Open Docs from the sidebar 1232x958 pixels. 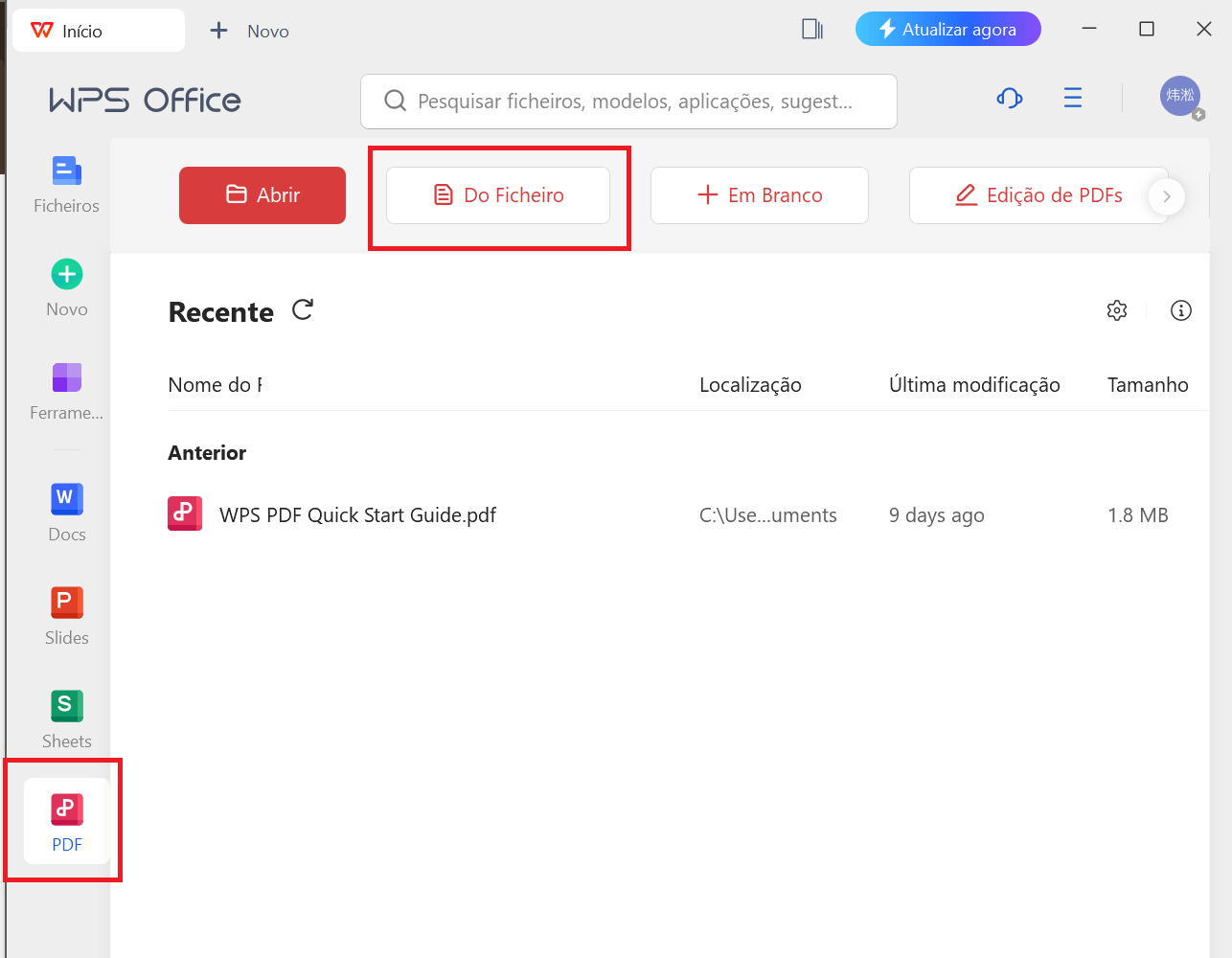point(66,514)
